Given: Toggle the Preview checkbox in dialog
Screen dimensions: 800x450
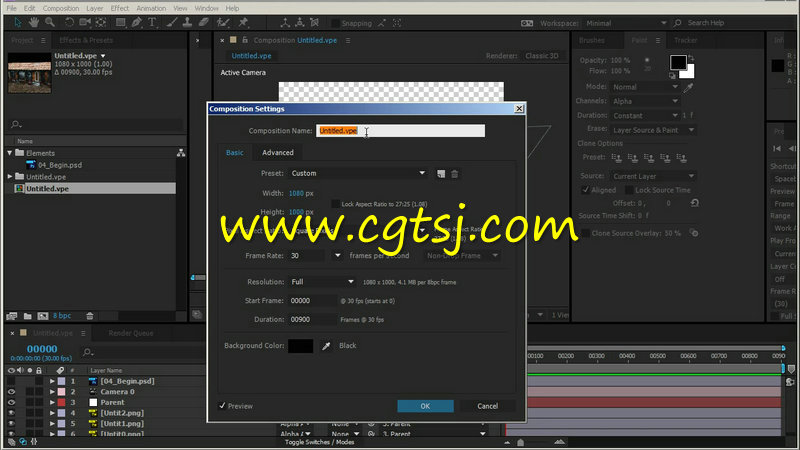Looking at the screenshot, I should 222,406.
